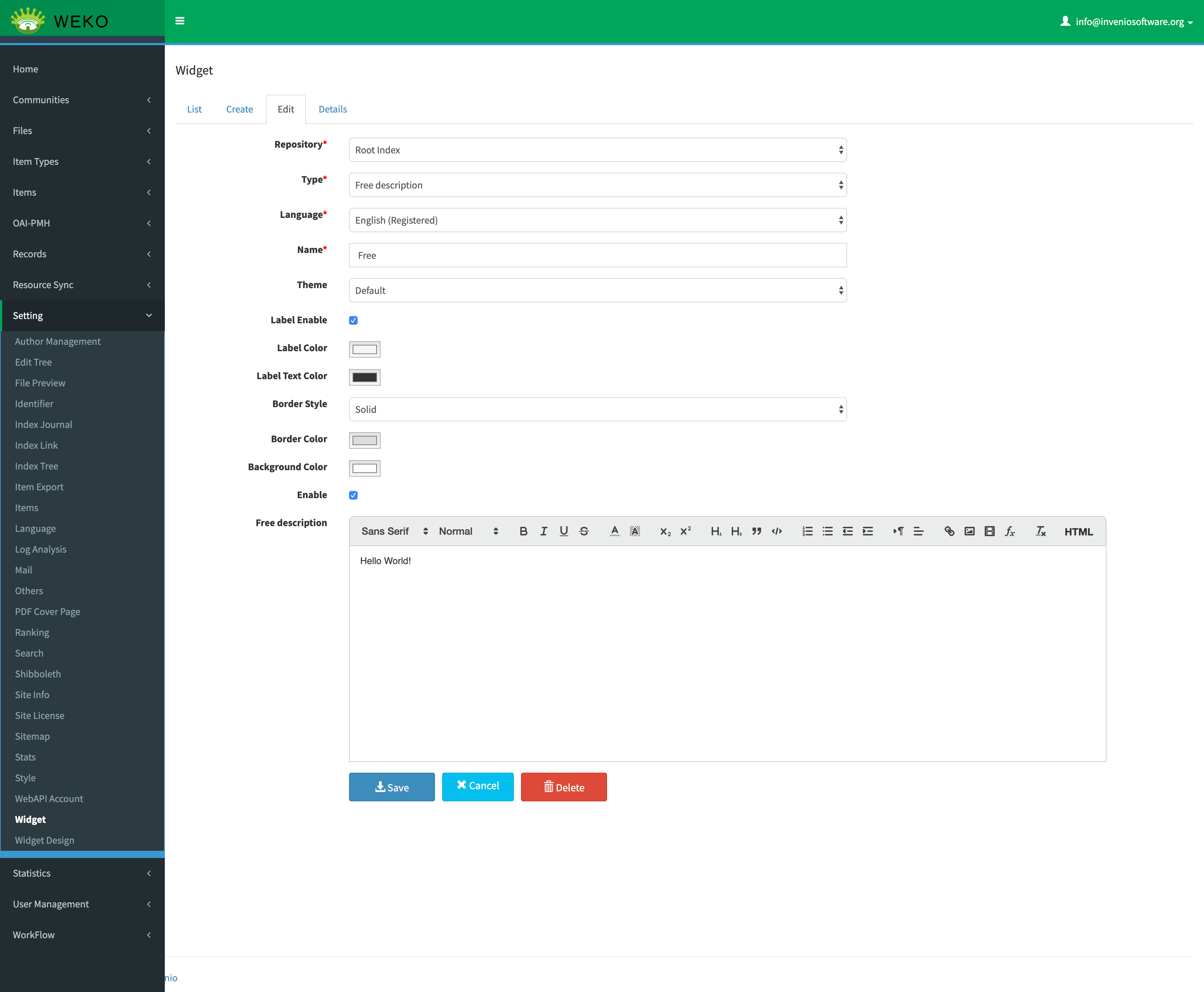Screen dimensions: 1204x992
Task: Open the Sans Serif font picker
Action: [394, 531]
